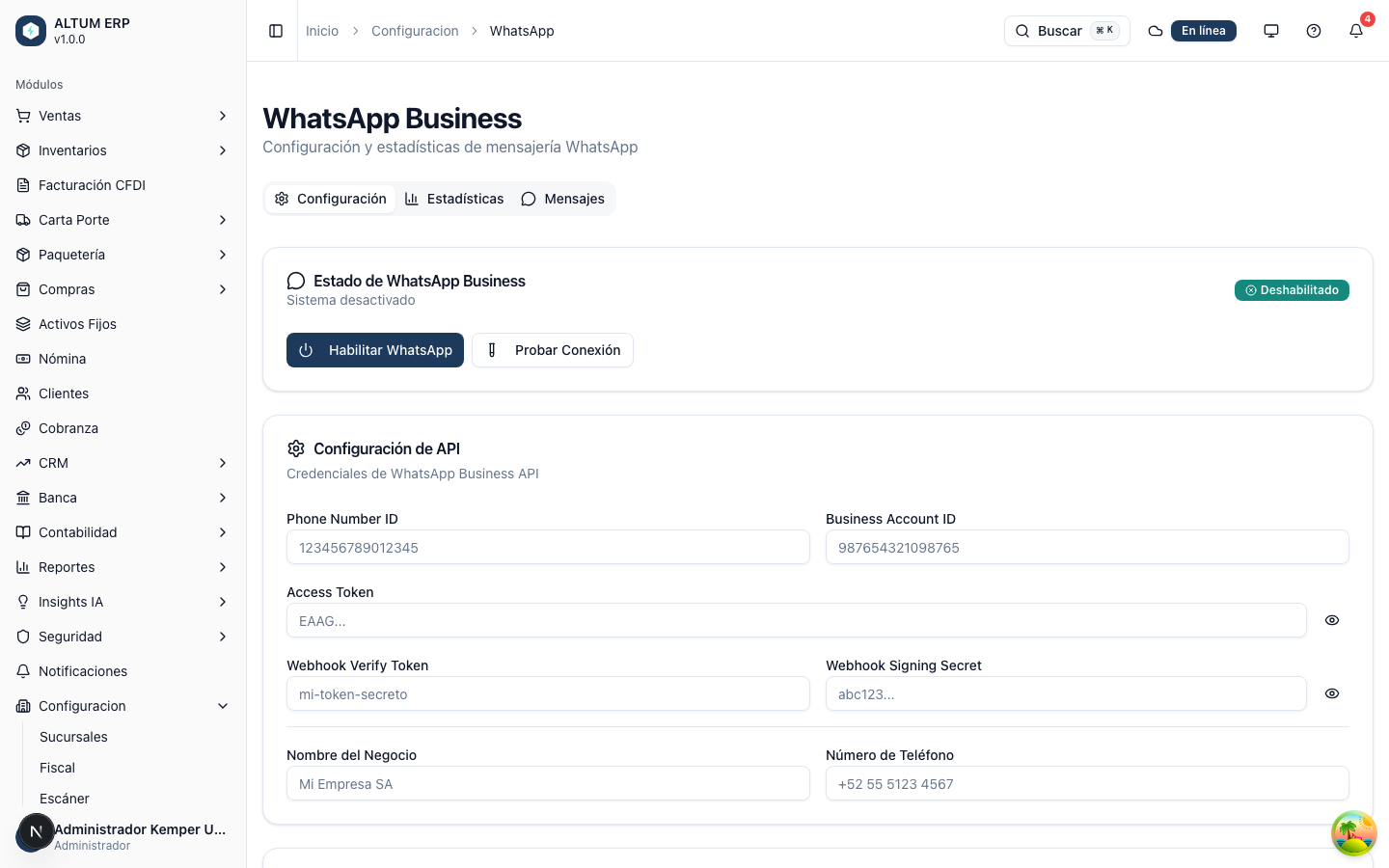The height and width of the screenshot is (868, 1389).
Task: Click the Carta Porte truck icon
Action: click(23, 220)
